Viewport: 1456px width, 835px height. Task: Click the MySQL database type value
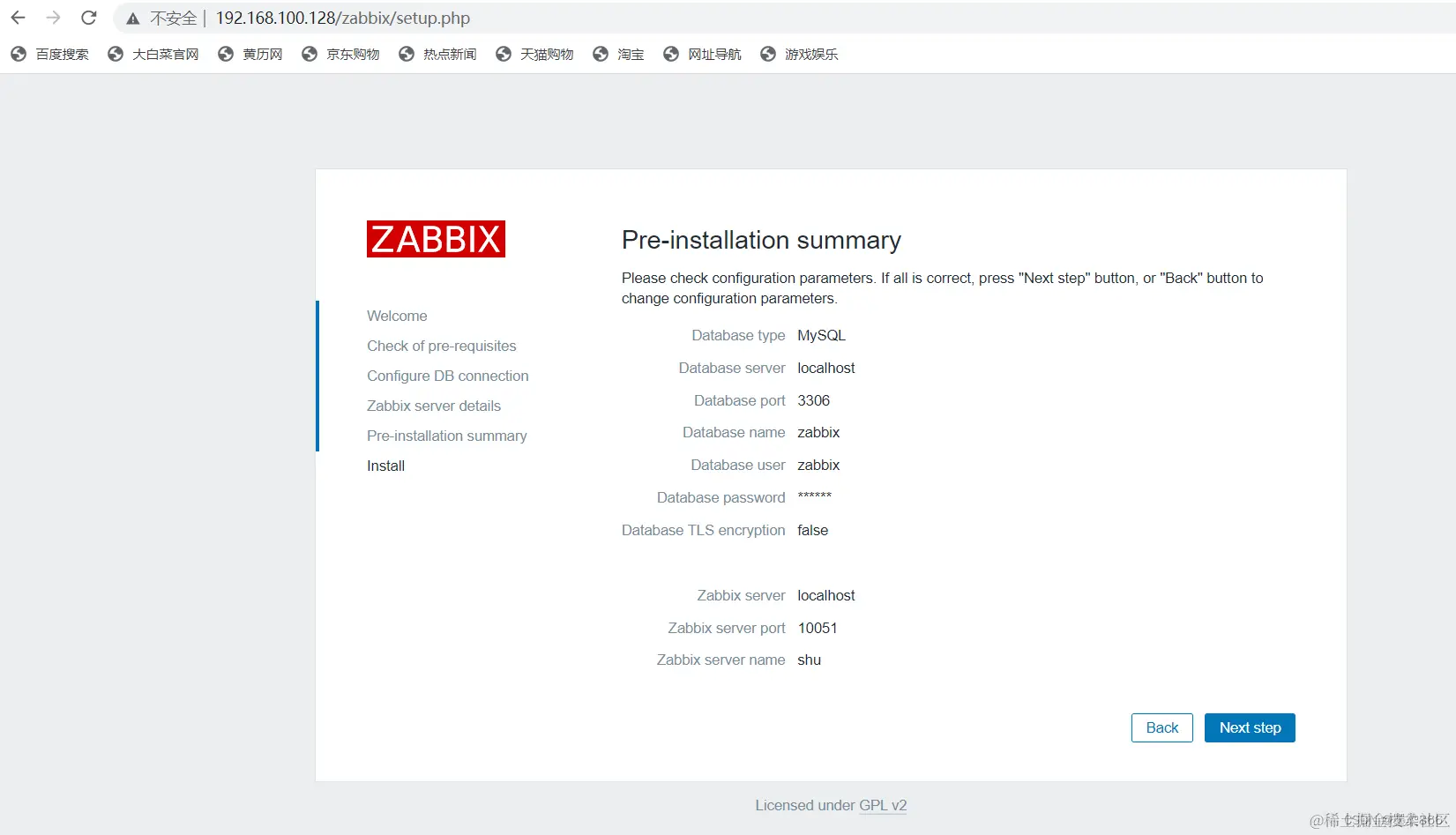[x=821, y=335]
